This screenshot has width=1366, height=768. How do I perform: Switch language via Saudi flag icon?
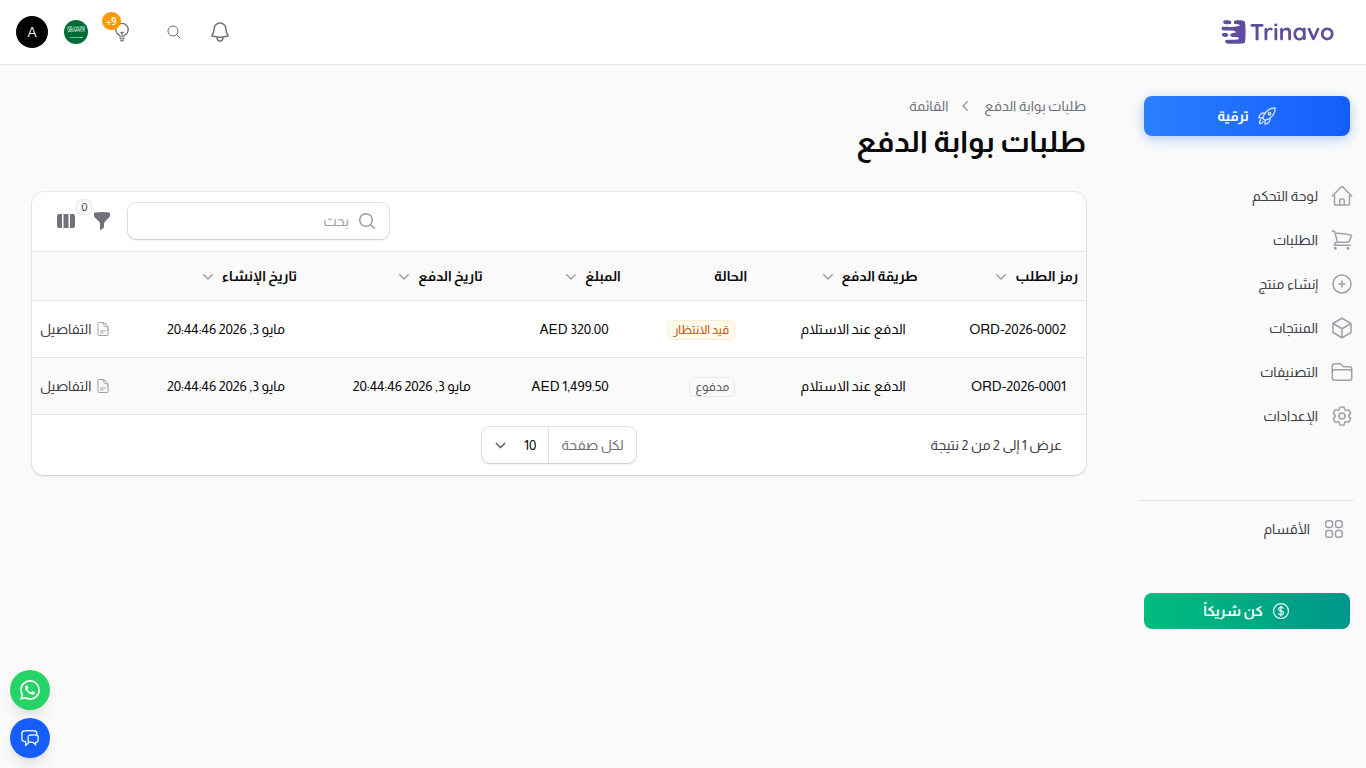[x=76, y=32]
